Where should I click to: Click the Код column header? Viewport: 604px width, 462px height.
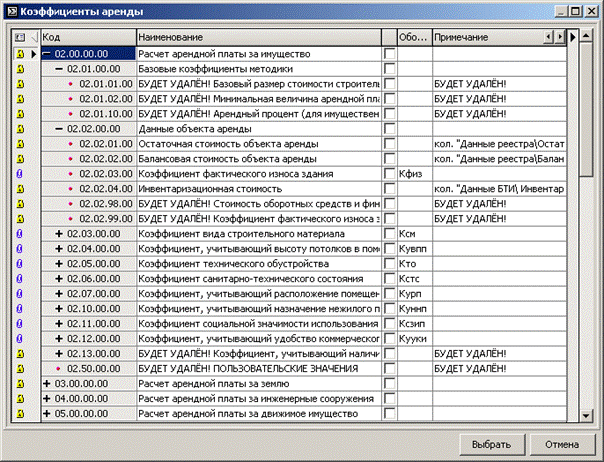coord(85,37)
